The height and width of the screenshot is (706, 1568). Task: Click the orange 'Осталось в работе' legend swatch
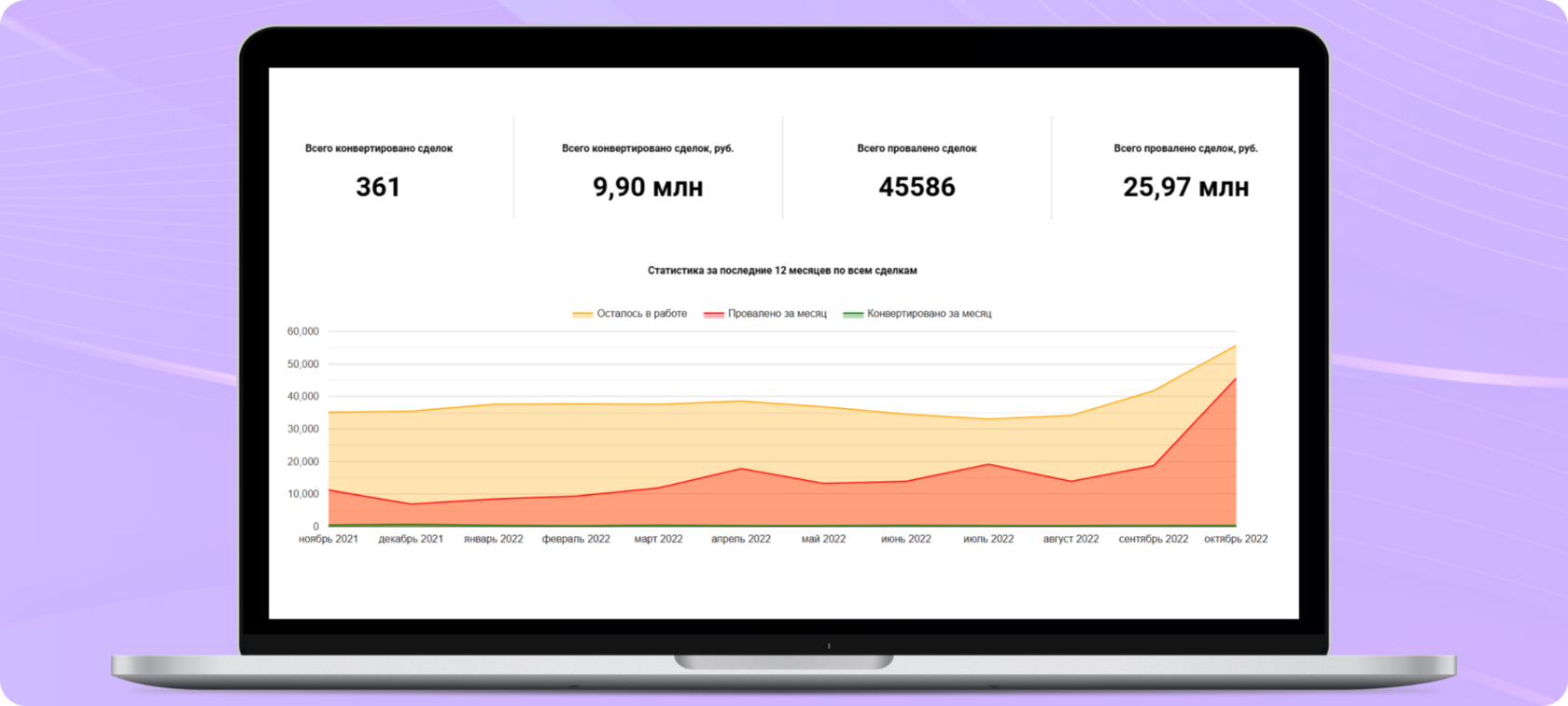pyautogui.click(x=582, y=315)
